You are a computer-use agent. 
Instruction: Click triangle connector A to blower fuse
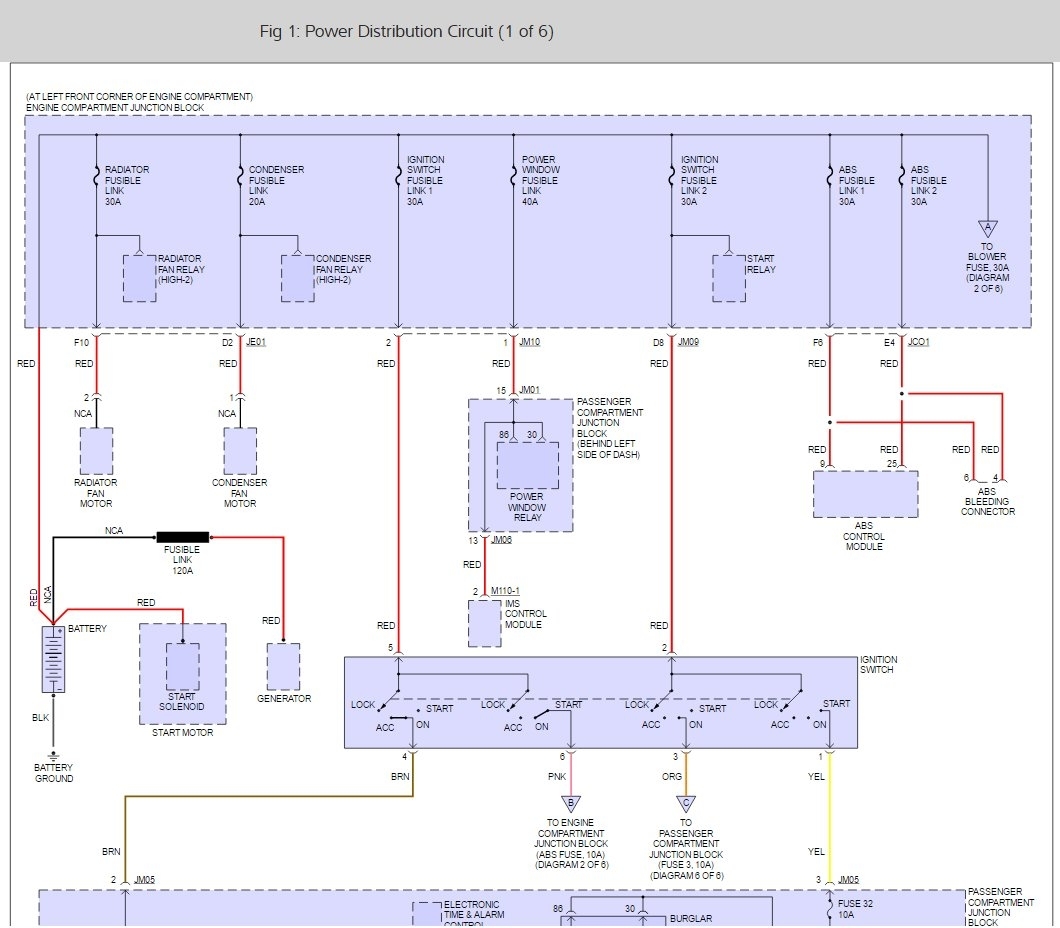(x=988, y=229)
